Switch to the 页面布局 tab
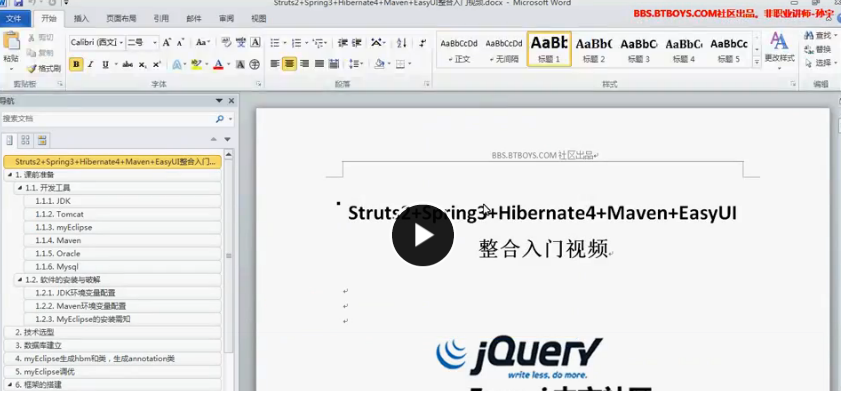The width and height of the screenshot is (841, 414). click(x=121, y=19)
